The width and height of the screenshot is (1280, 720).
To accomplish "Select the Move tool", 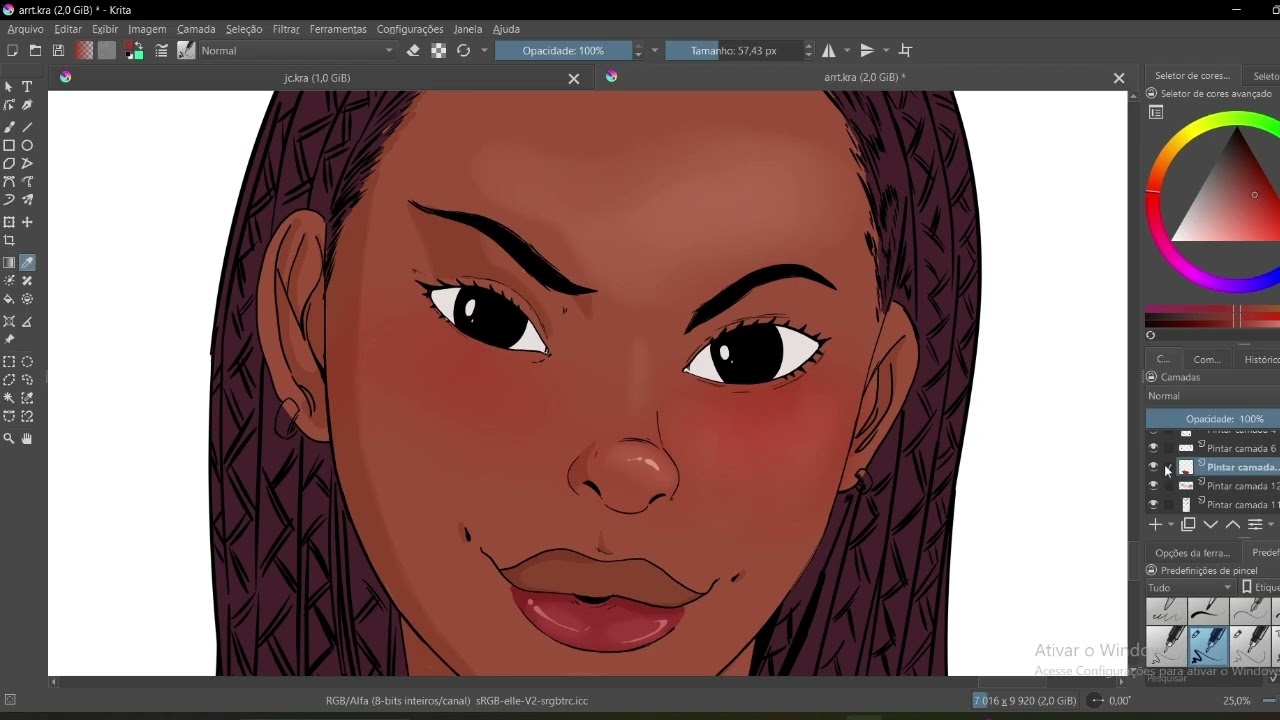I will (27, 222).
